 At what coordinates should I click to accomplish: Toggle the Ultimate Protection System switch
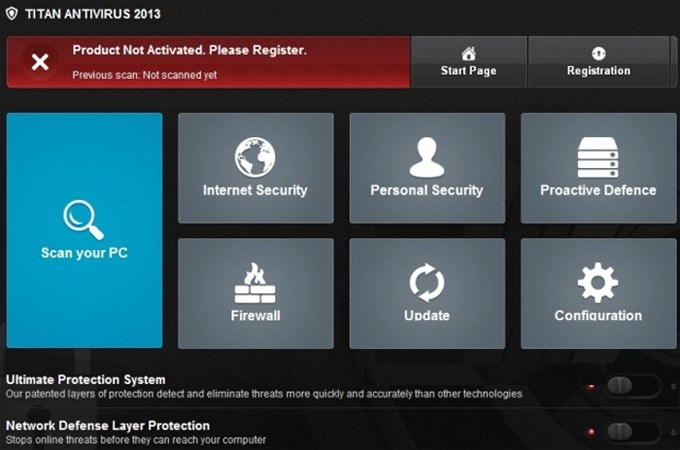(632, 386)
